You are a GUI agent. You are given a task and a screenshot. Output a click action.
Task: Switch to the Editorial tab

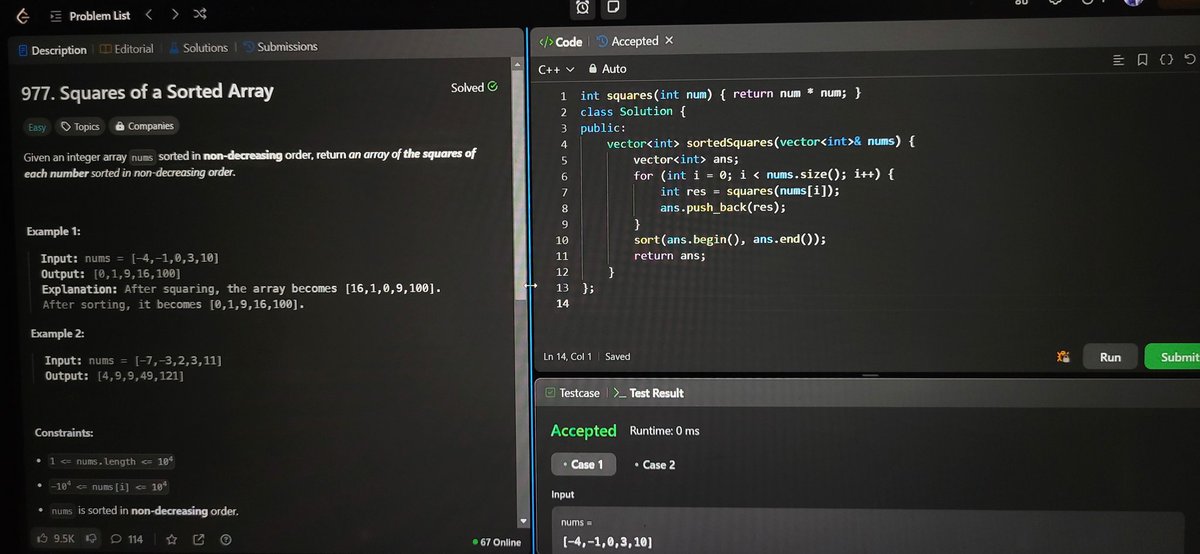pyautogui.click(x=127, y=48)
